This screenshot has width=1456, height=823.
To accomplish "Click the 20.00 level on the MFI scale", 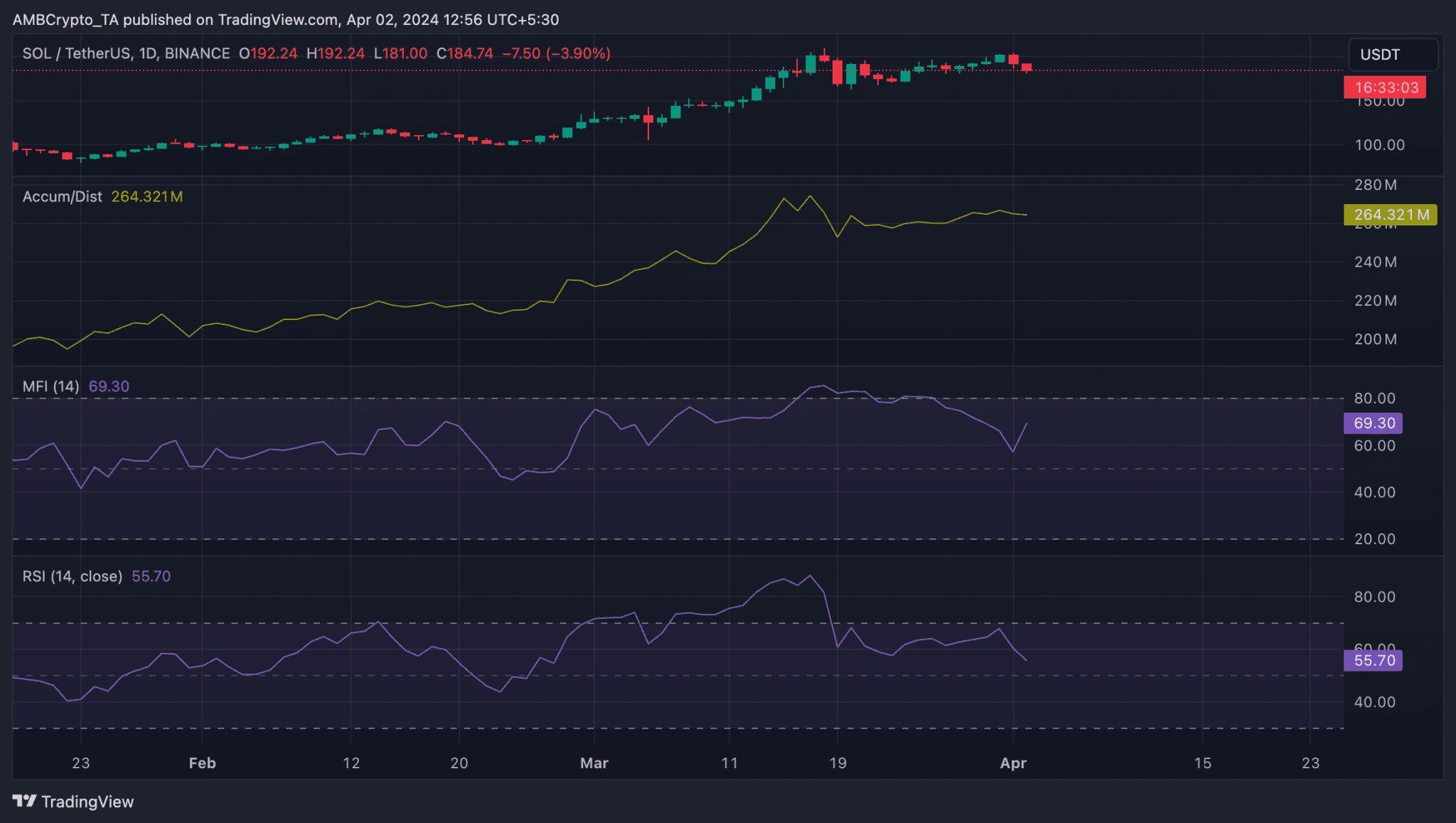I will pyautogui.click(x=1374, y=539).
